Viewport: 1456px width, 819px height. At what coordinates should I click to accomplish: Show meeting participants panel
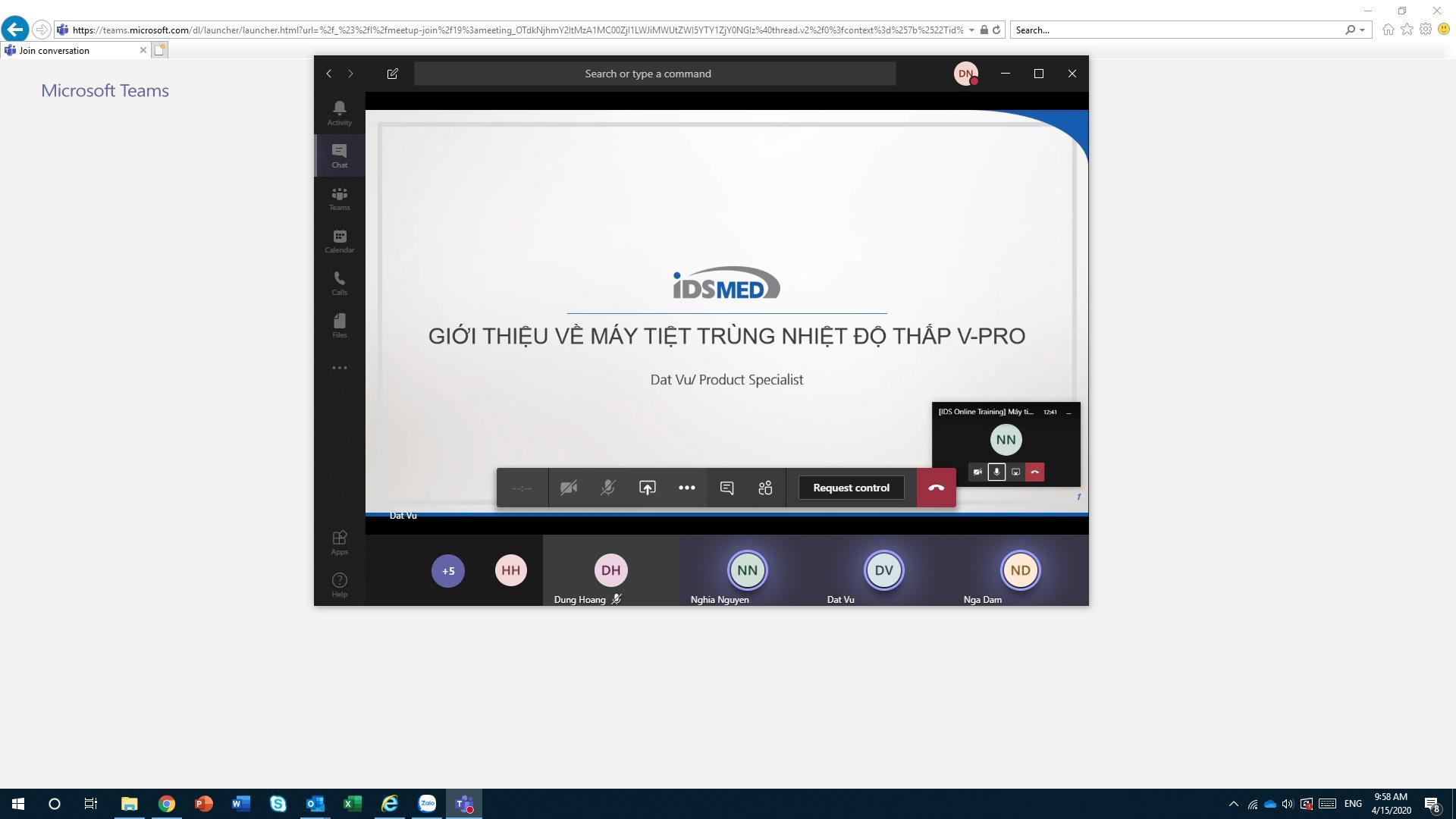click(x=765, y=488)
